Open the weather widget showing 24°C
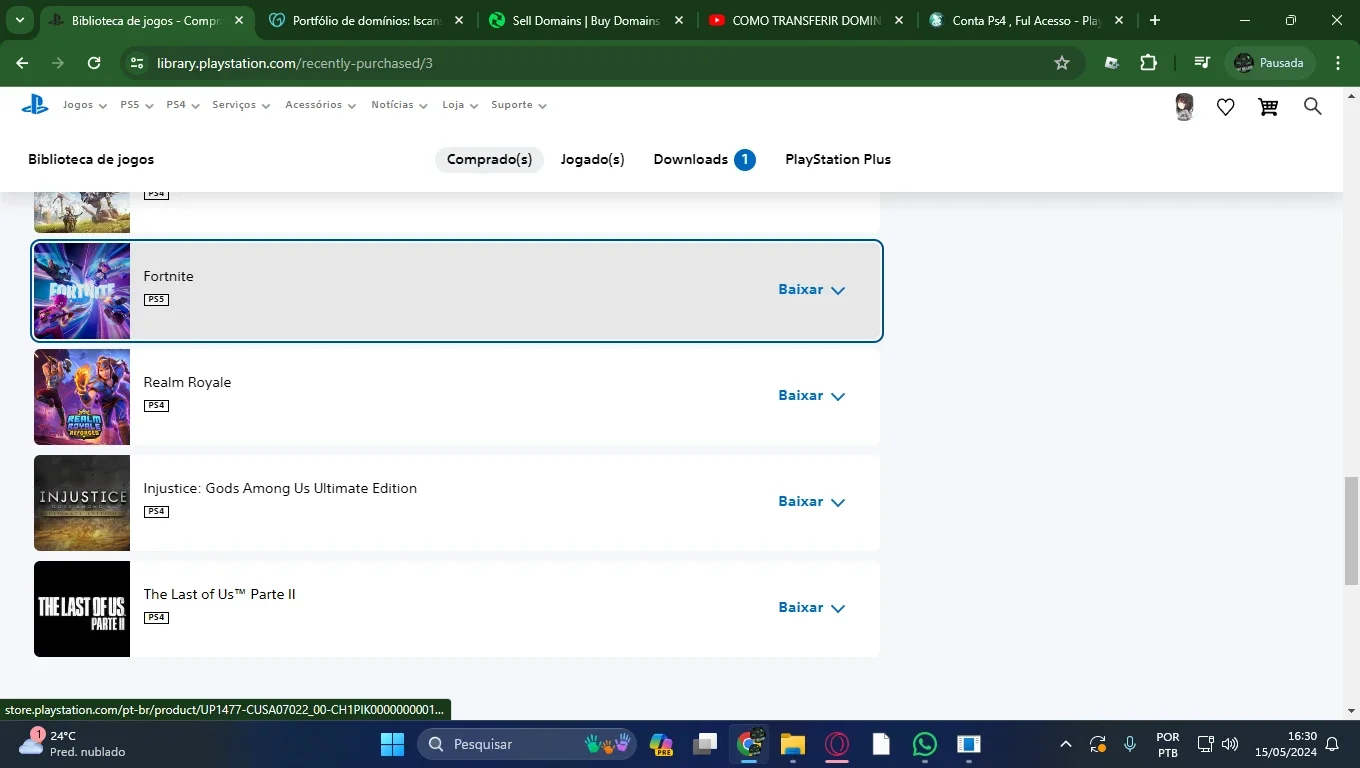 coord(72,744)
